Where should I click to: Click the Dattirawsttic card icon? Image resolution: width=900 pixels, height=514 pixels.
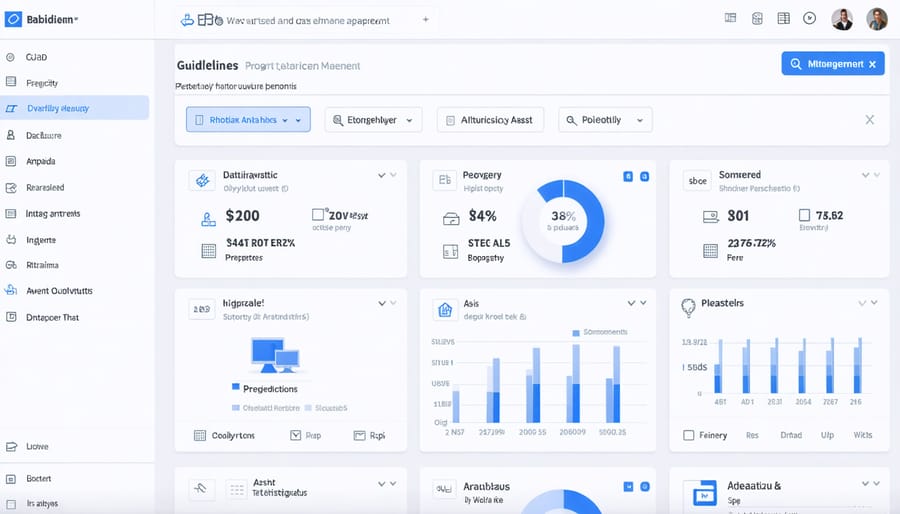(202, 180)
